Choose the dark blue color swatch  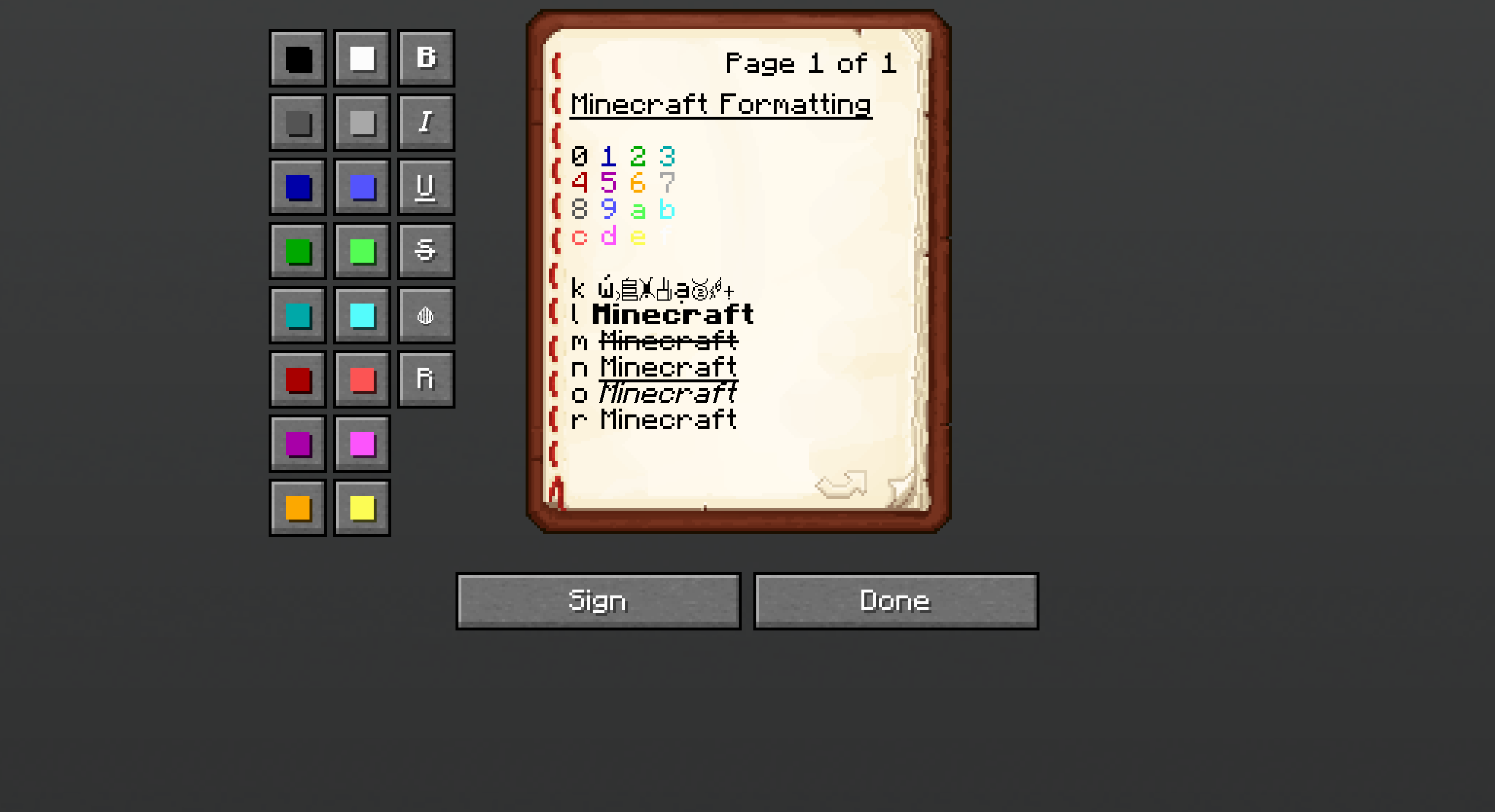pos(298,187)
